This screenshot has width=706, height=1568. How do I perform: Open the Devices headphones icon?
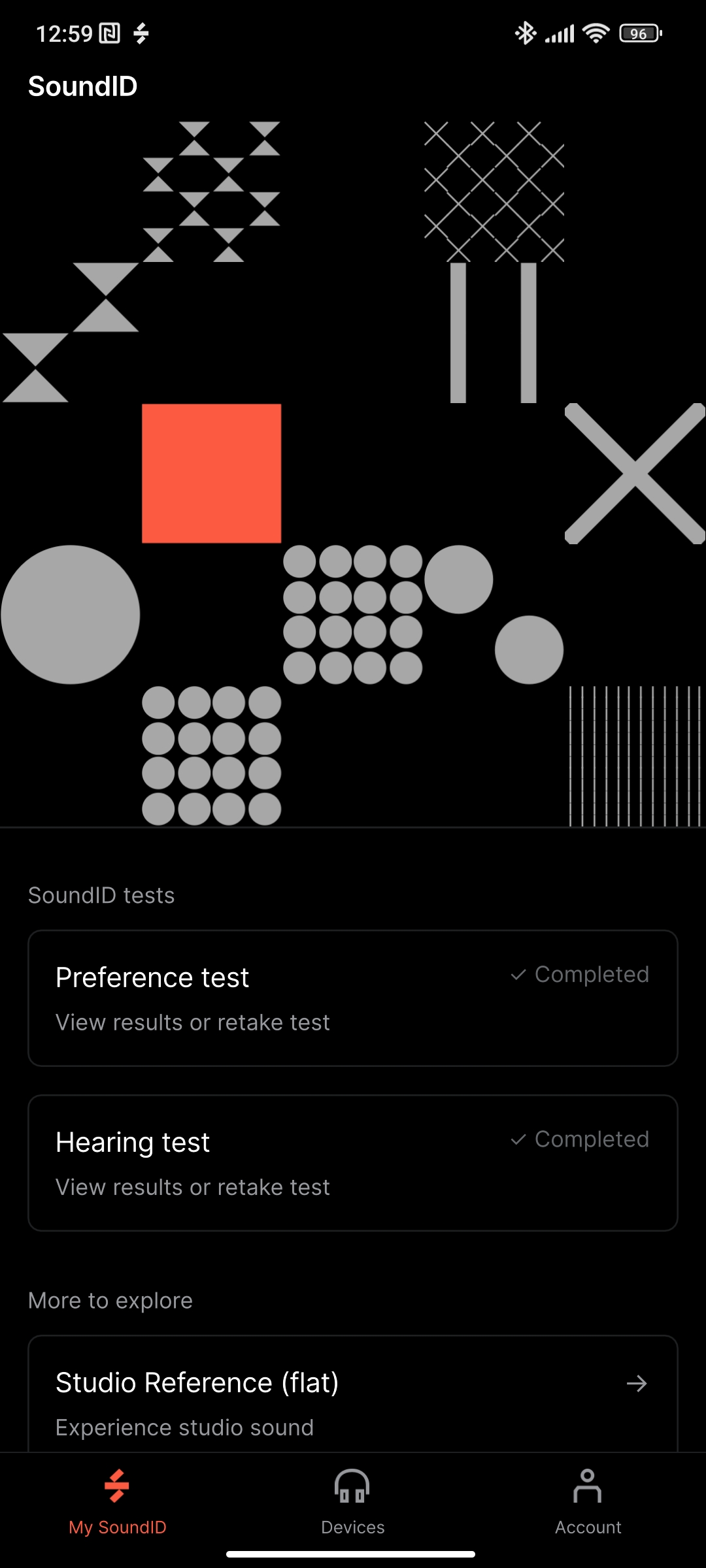point(352,1486)
